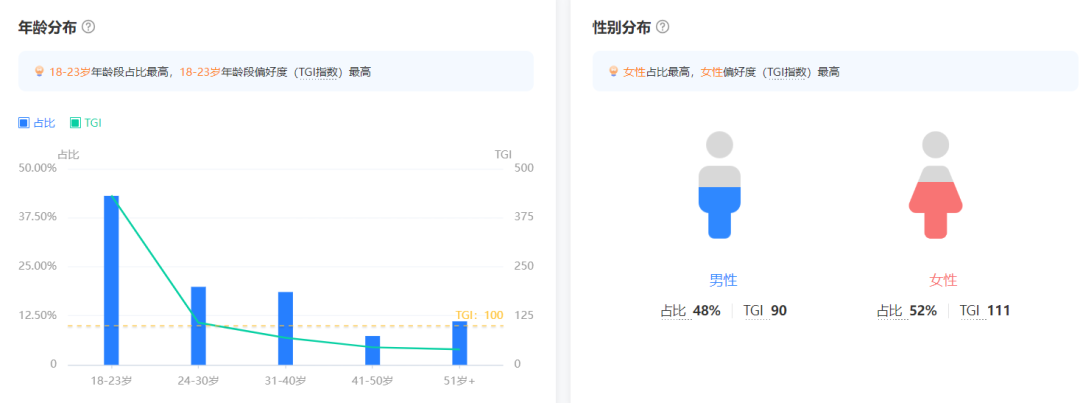The height and width of the screenshot is (403, 1080).
Task: Click lightbulb icon in gender insight banner
Action: [614, 72]
